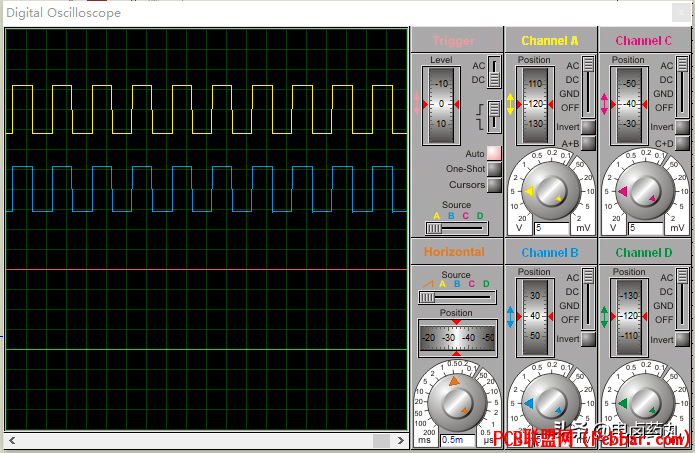Click the ramp icon in Horizontal Source
Image resolution: width=695 pixels, height=453 pixels.
tap(428, 284)
